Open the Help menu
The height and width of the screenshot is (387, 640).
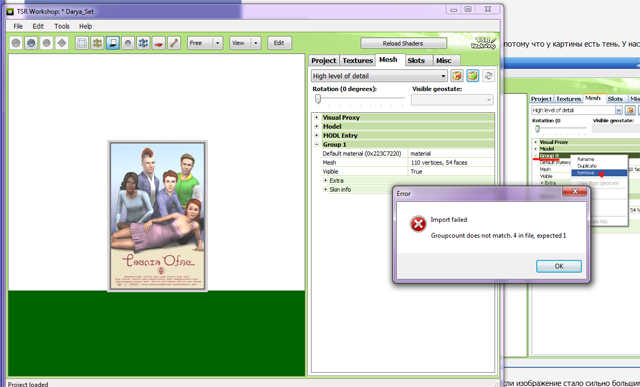(x=85, y=26)
